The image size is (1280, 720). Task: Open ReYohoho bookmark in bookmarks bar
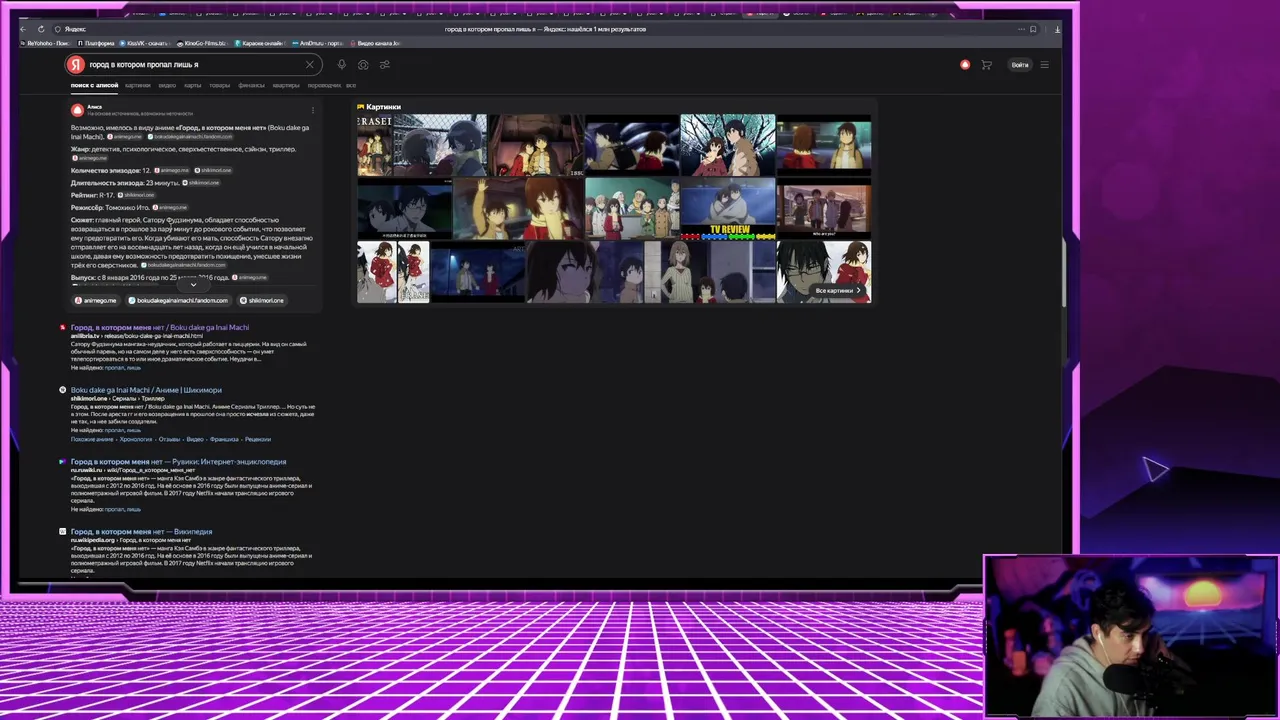tap(46, 43)
